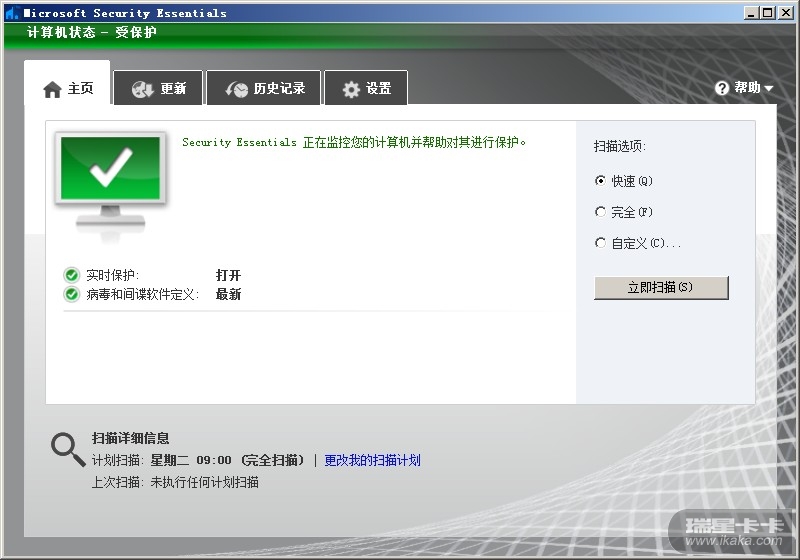Click the 计算机状态 - 受保护 header
This screenshot has width=800, height=560.
[92, 33]
